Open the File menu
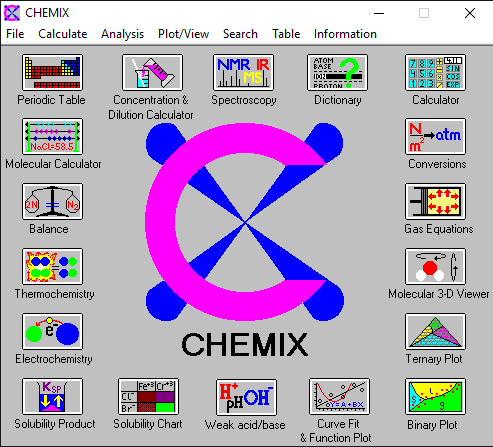 click(15, 34)
